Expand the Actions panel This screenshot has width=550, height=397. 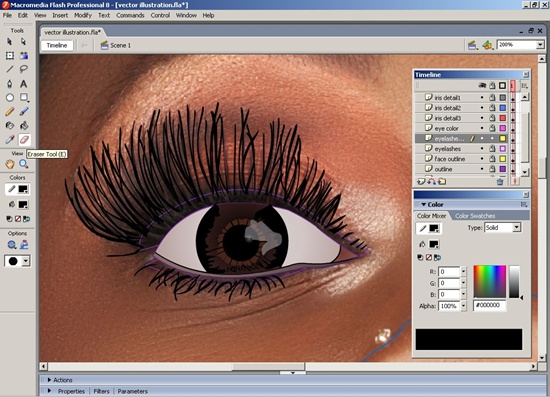pyautogui.click(x=49, y=380)
